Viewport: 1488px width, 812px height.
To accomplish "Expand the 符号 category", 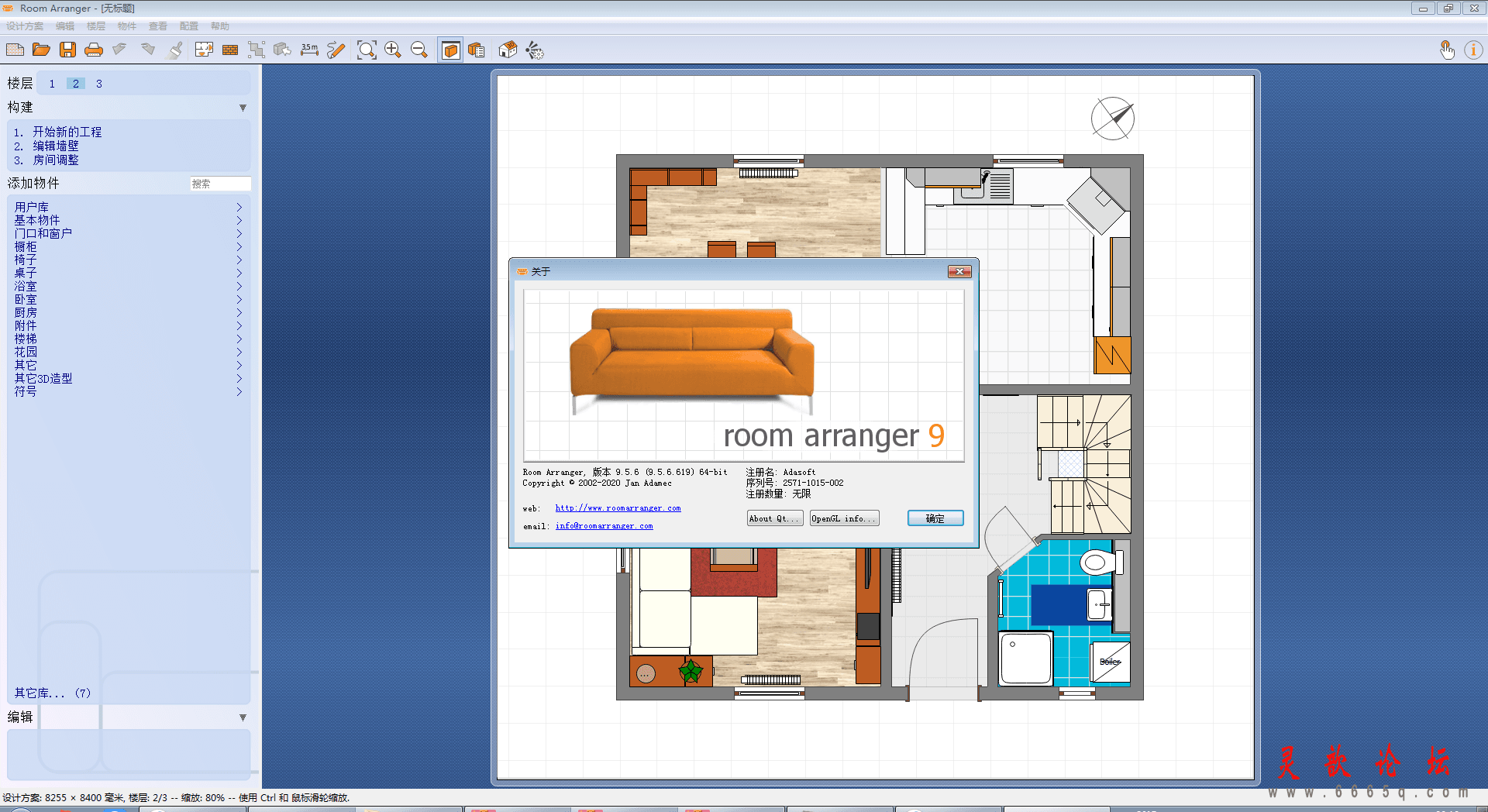I will (x=128, y=391).
